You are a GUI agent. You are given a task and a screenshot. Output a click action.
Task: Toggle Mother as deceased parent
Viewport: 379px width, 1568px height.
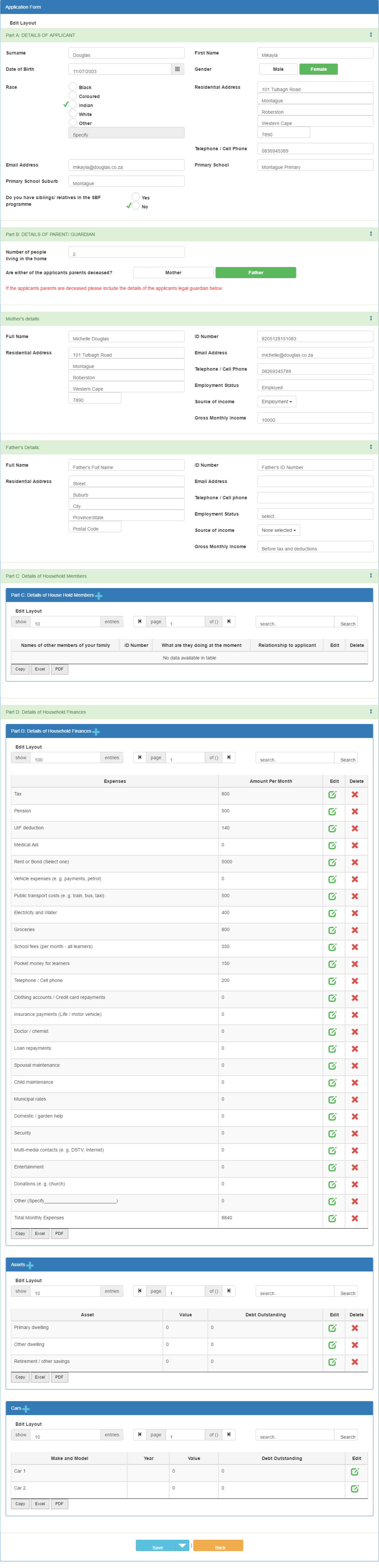pyautogui.click(x=174, y=273)
